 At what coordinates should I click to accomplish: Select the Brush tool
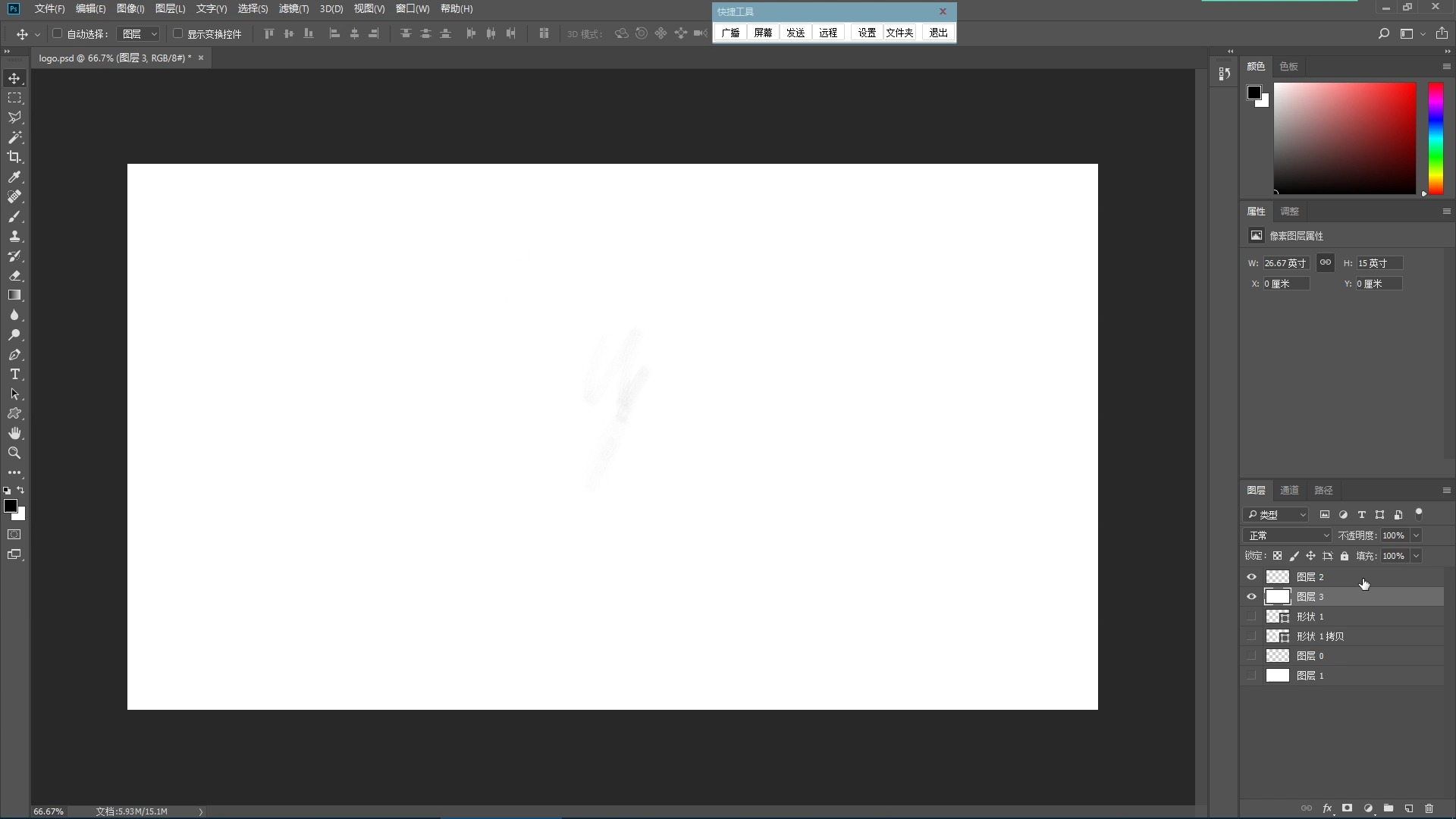point(14,216)
